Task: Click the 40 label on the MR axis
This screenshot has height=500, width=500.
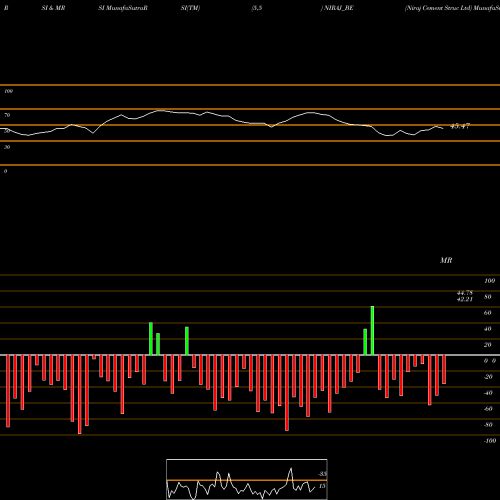Action: click(487, 329)
